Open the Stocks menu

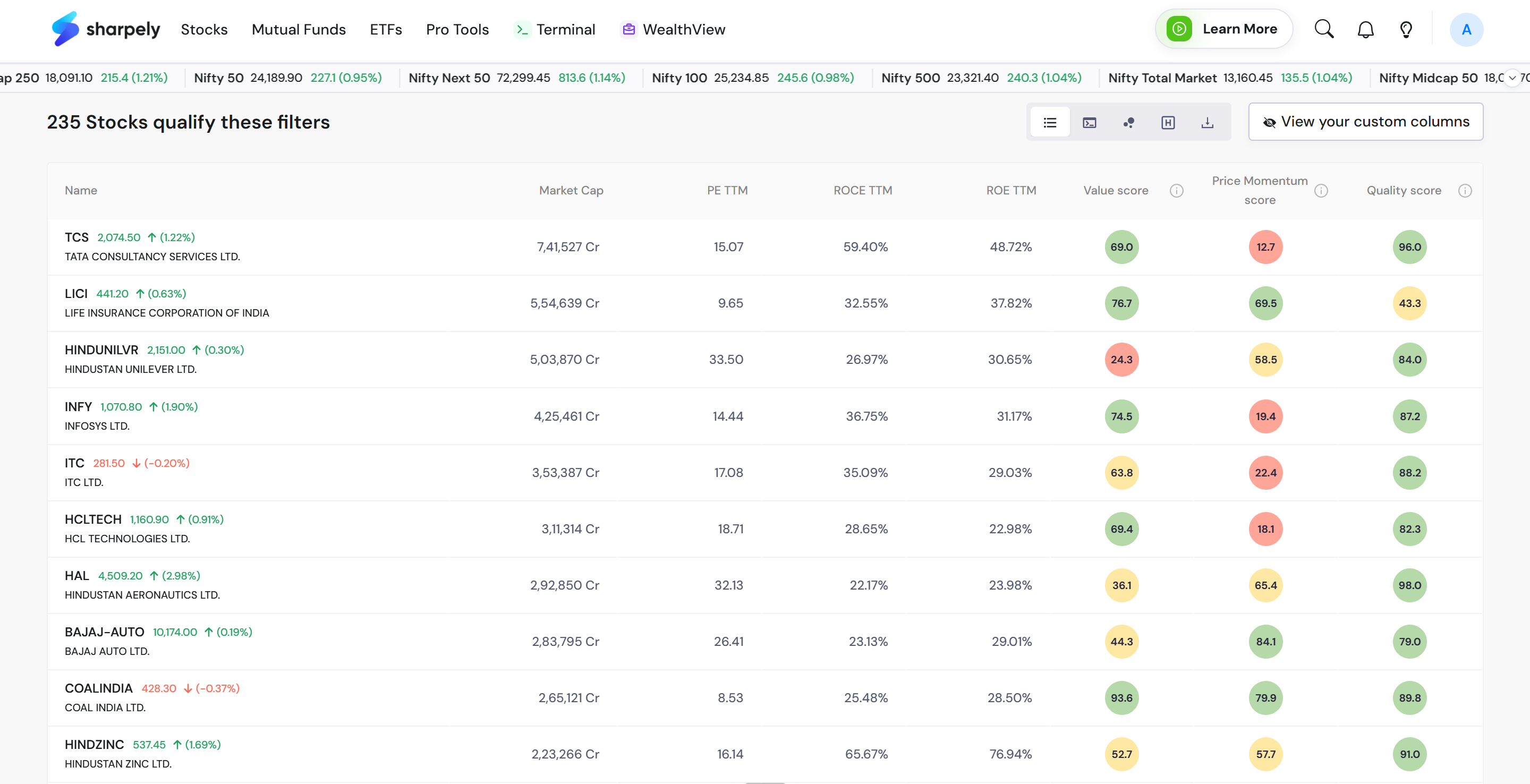click(x=203, y=29)
